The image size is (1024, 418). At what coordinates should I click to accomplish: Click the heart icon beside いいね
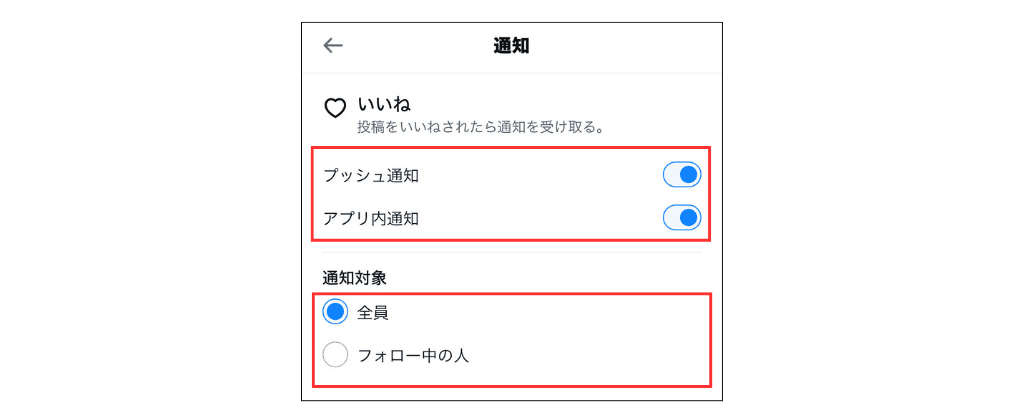[335, 108]
